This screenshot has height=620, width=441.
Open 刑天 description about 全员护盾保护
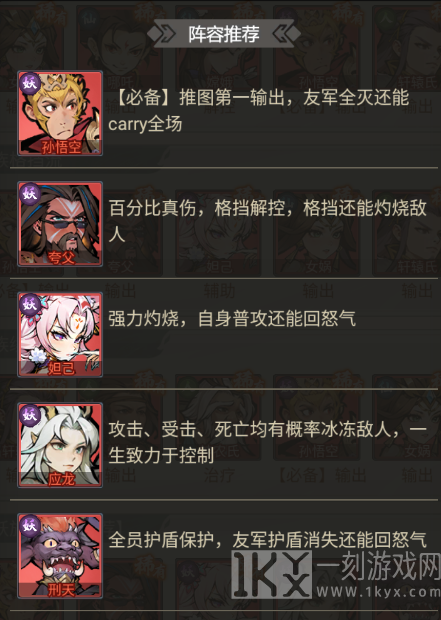click(x=268, y=540)
